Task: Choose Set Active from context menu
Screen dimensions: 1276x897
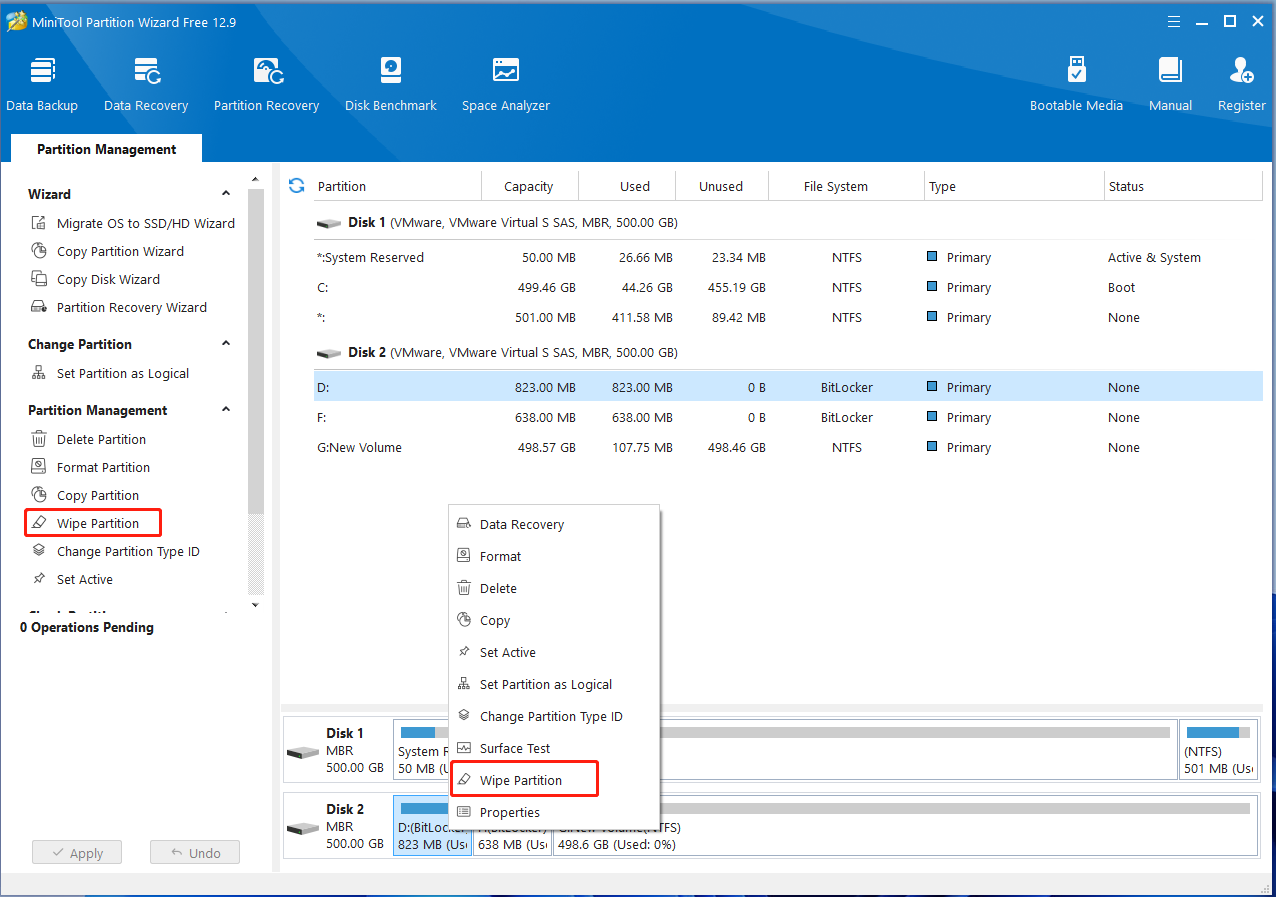Action: (x=554, y=652)
